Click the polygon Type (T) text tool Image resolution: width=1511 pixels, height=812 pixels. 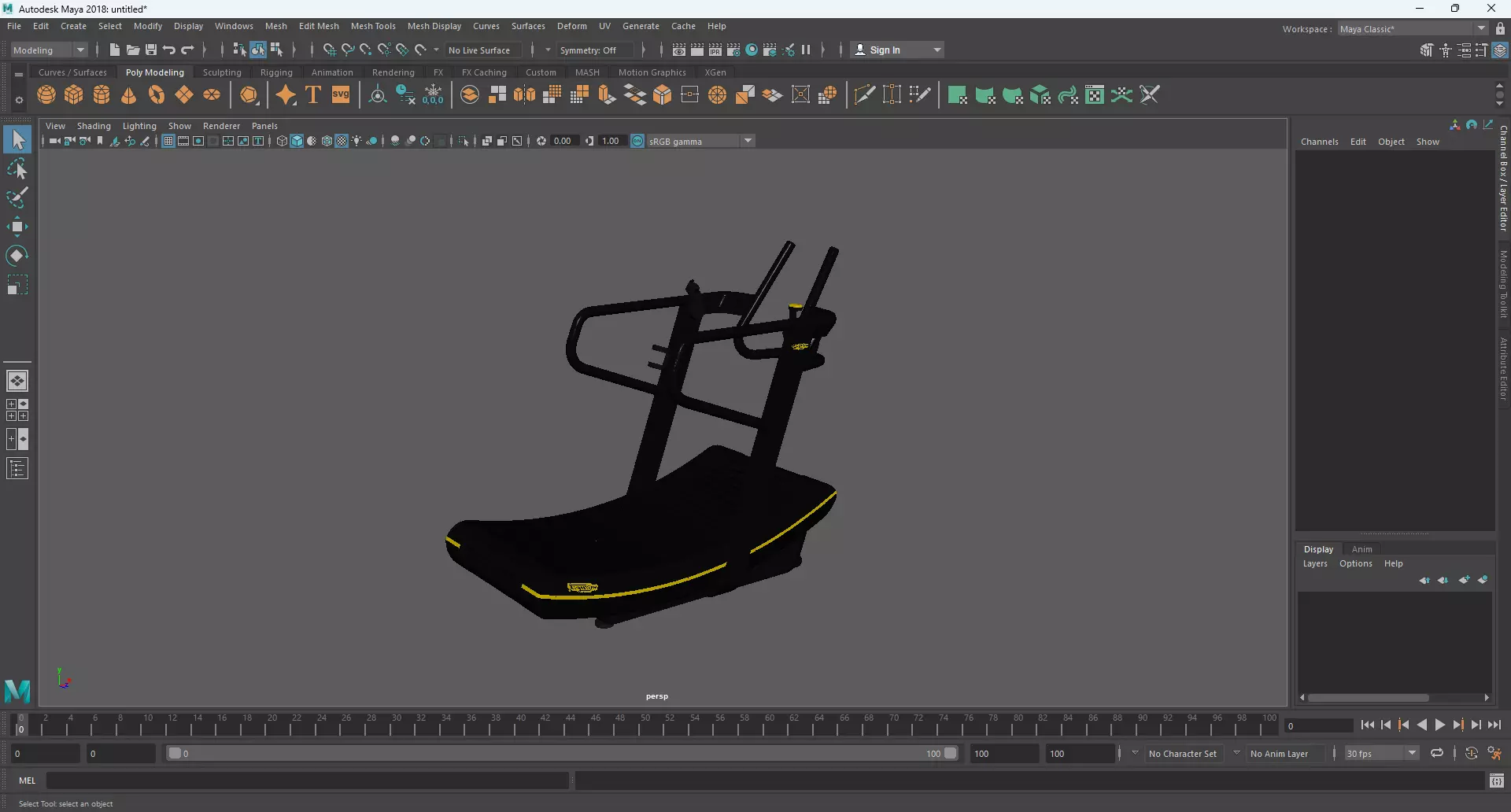pos(313,95)
